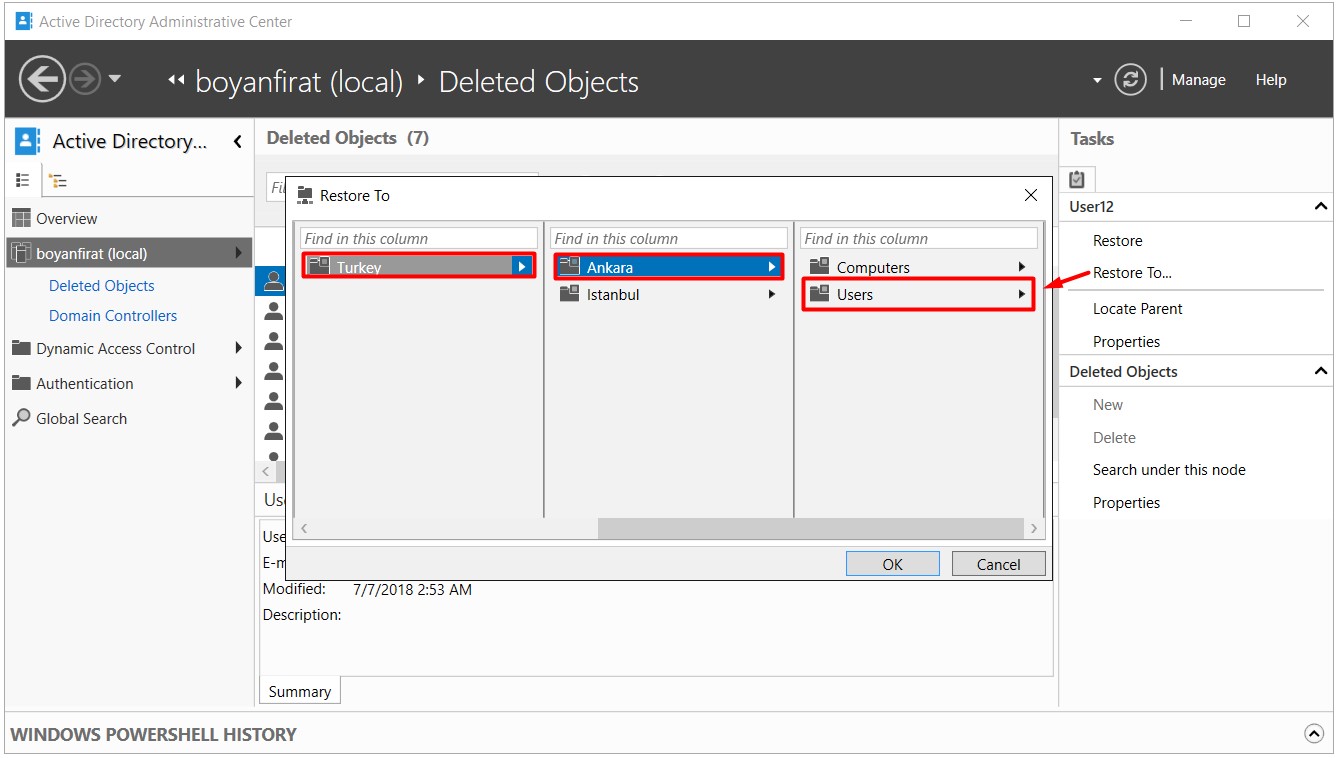Click Ankara column's Find in this column field
Image resolution: width=1336 pixels, height=758 pixels.
click(x=669, y=239)
